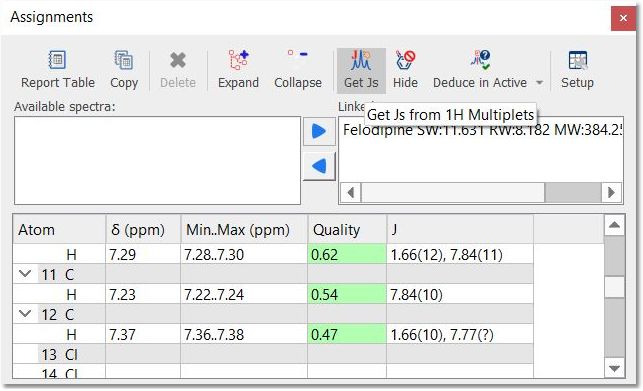Select the 14 Cl atom row
The height and width of the screenshot is (391, 643).
point(273,371)
